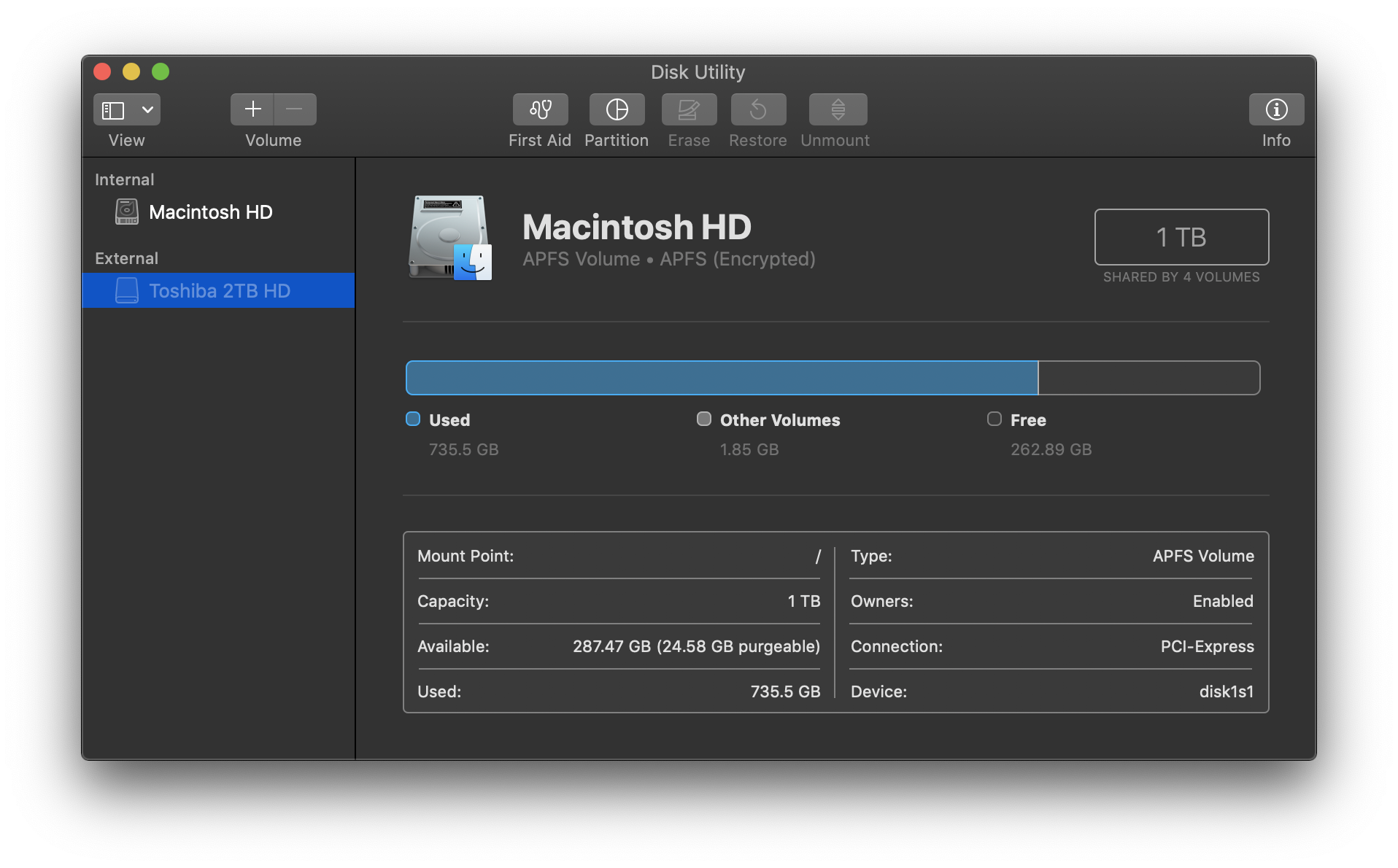Click the Connection value PCI-Express
The image size is (1398, 868).
pos(1207,646)
